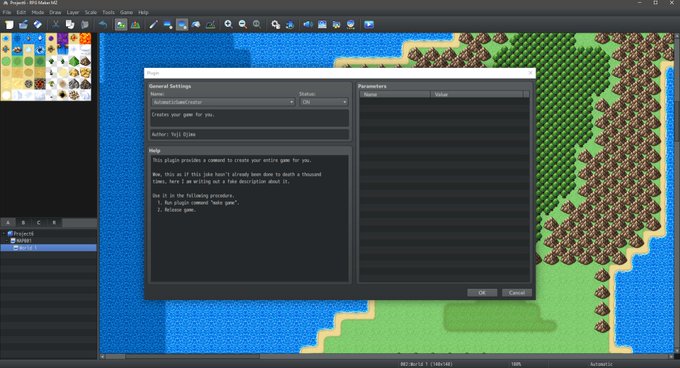Pick the purple tile in tileset palette
The height and width of the screenshot is (368, 680).
pyautogui.click(x=63, y=39)
